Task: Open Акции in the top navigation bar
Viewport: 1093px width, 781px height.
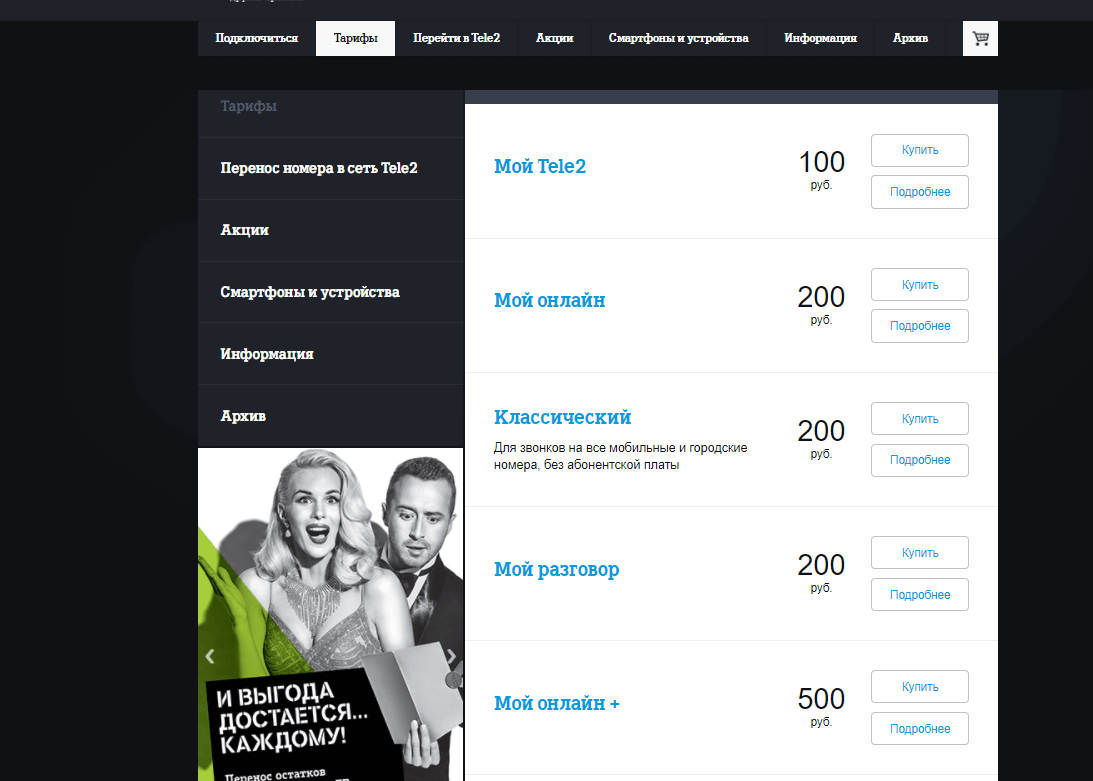Action: (554, 38)
